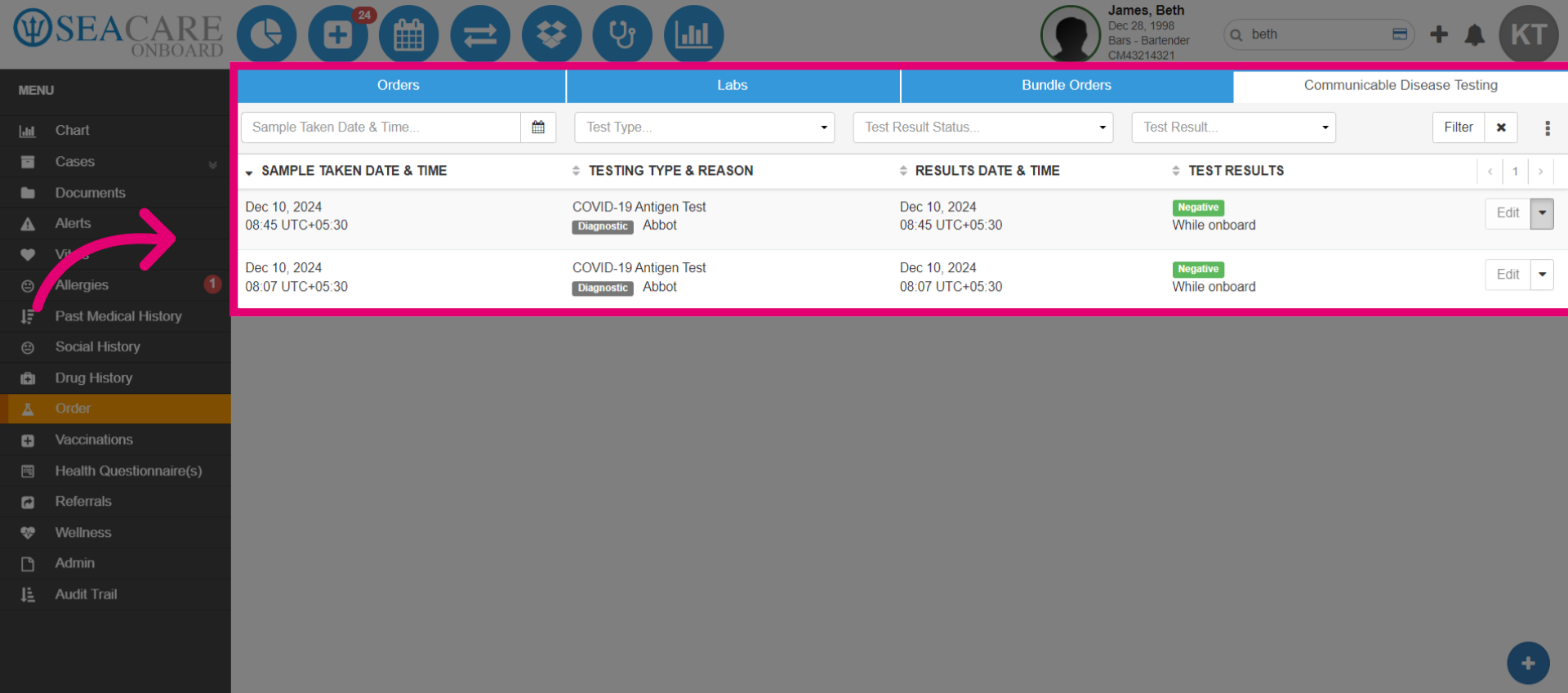
Task: Click Negative badge in 08:45 row
Action: tap(1198, 208)
